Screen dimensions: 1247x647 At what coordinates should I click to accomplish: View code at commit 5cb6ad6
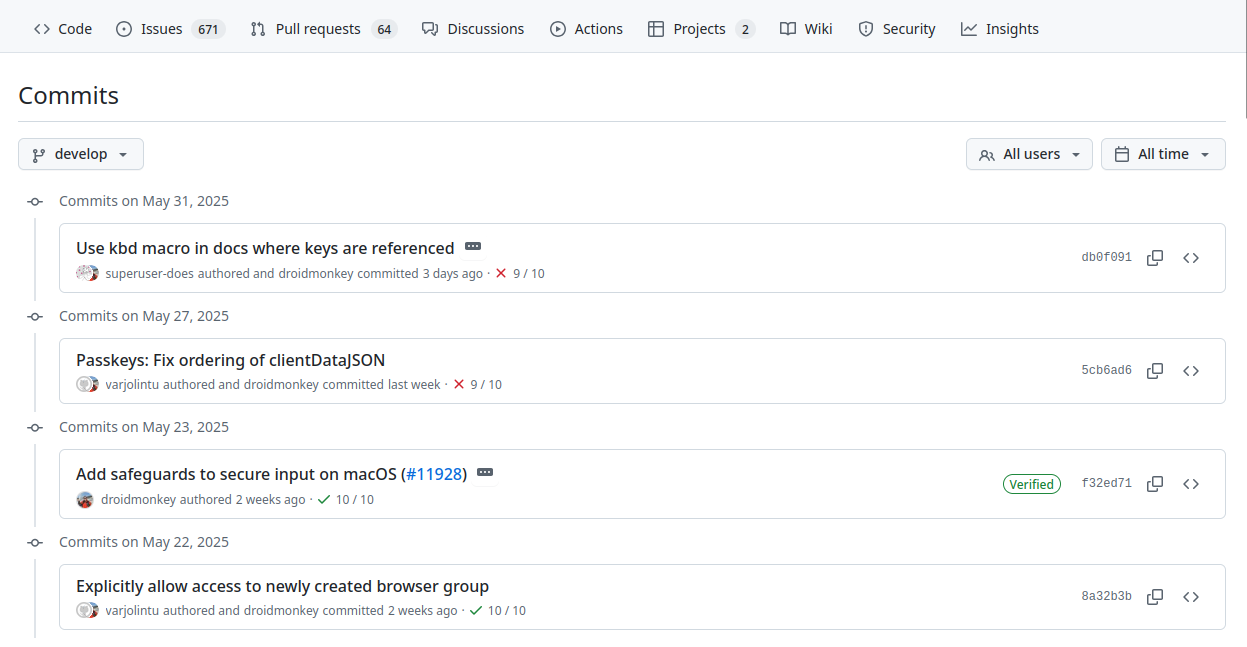[x=1191, y=370]
